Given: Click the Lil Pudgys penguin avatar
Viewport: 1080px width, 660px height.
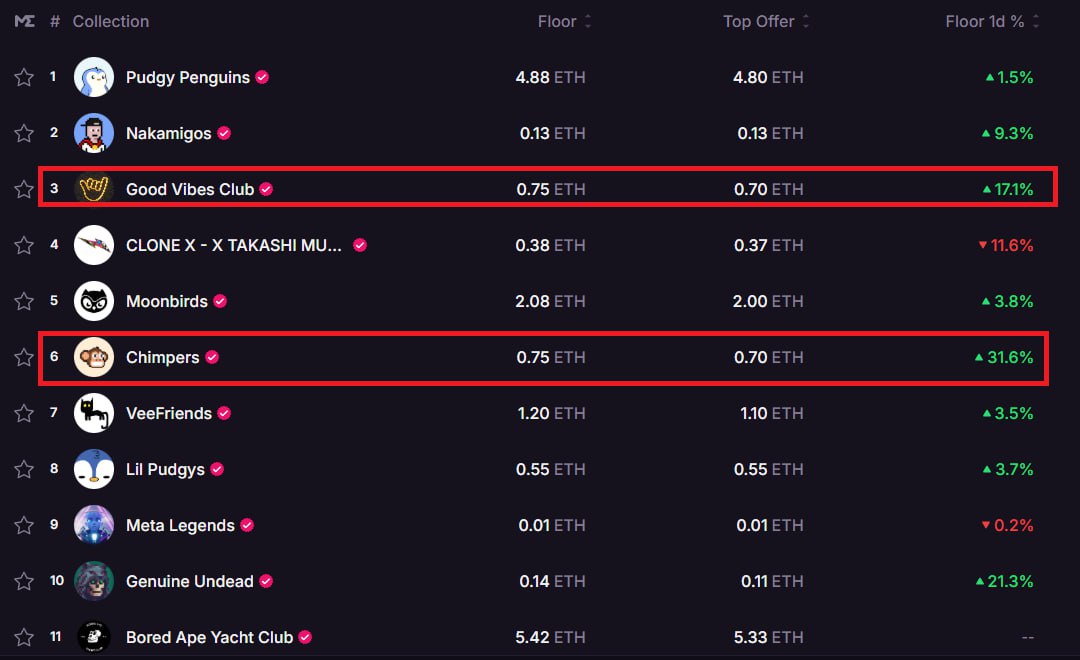Looking at the screenshot, I should tap(94, 469).
